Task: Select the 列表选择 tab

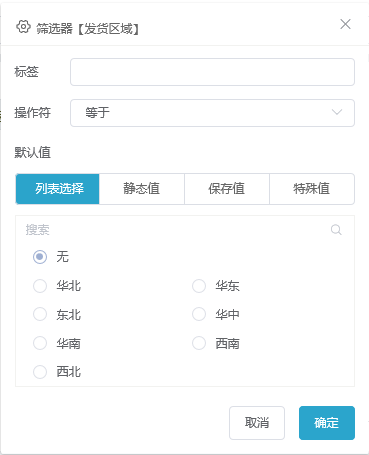Action: [57, 189]
